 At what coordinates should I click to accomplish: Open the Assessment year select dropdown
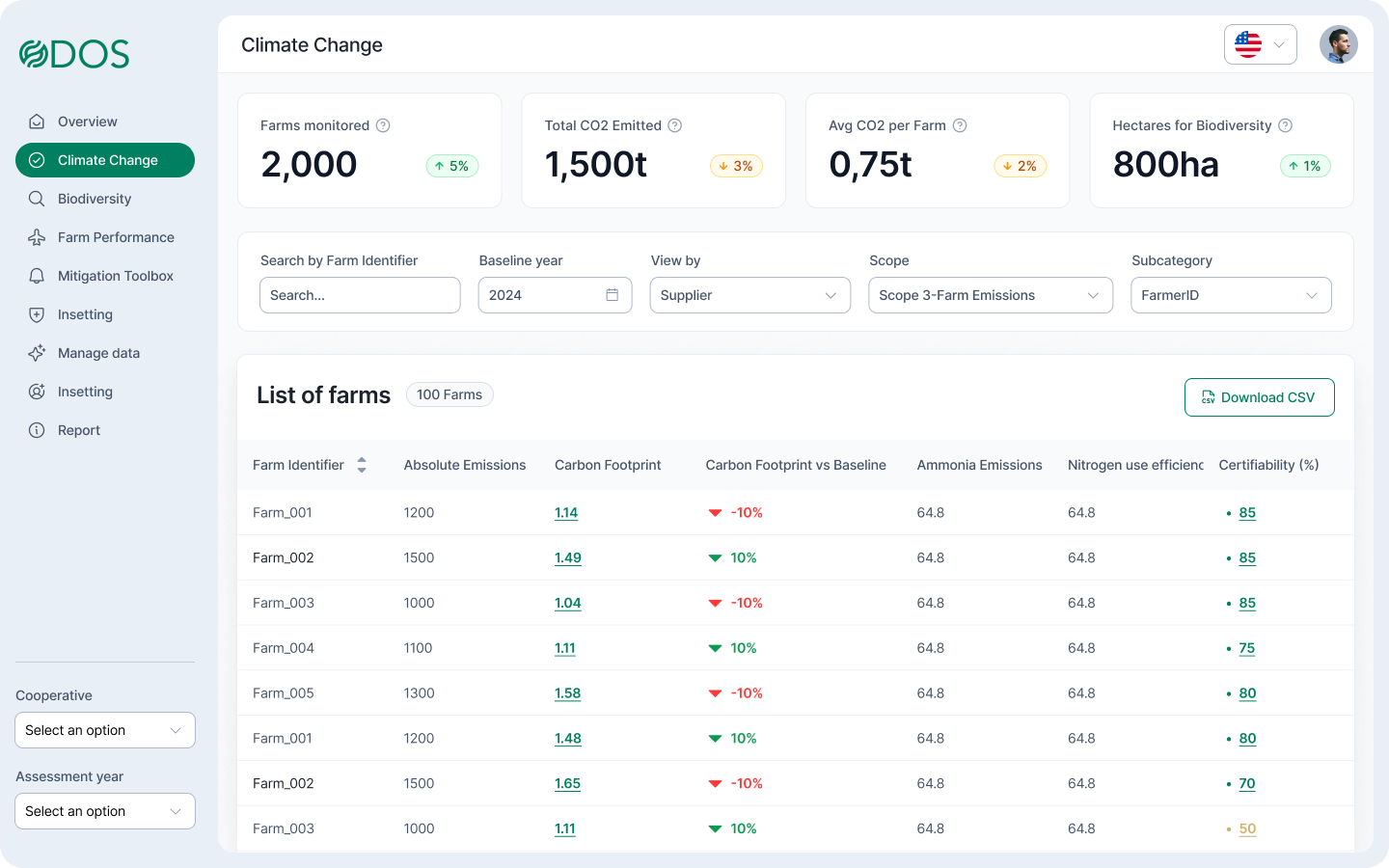(x=105, y=811)
